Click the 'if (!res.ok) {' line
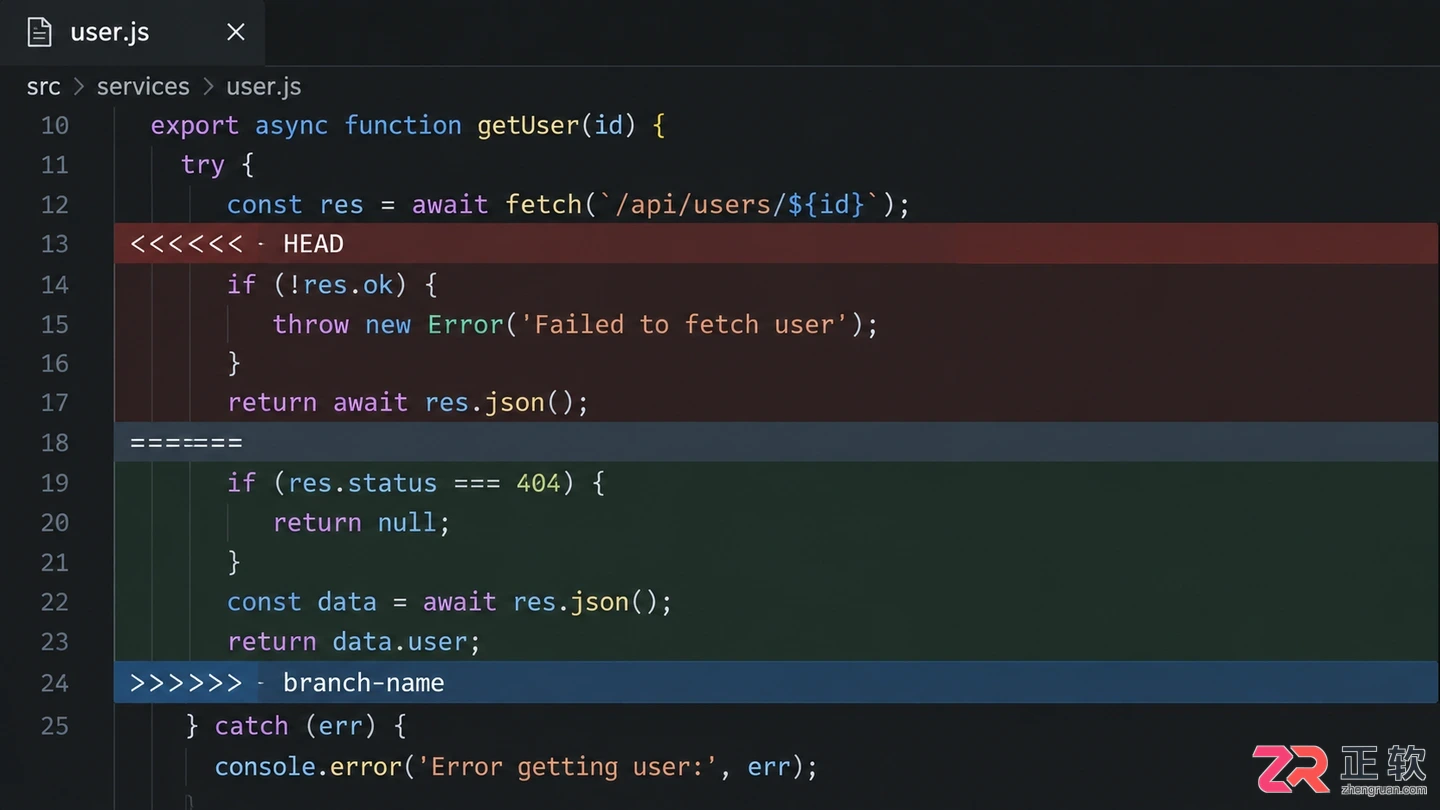Viewport: 1440px width, 810px height. coord(332,285)
